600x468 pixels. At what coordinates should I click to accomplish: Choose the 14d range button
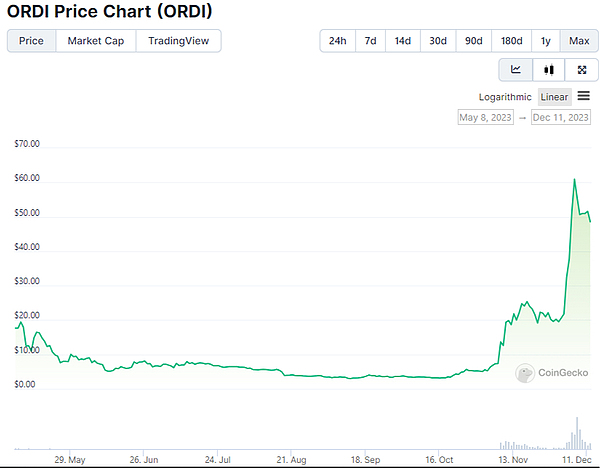pyautogui.click(x=402, y=41)
